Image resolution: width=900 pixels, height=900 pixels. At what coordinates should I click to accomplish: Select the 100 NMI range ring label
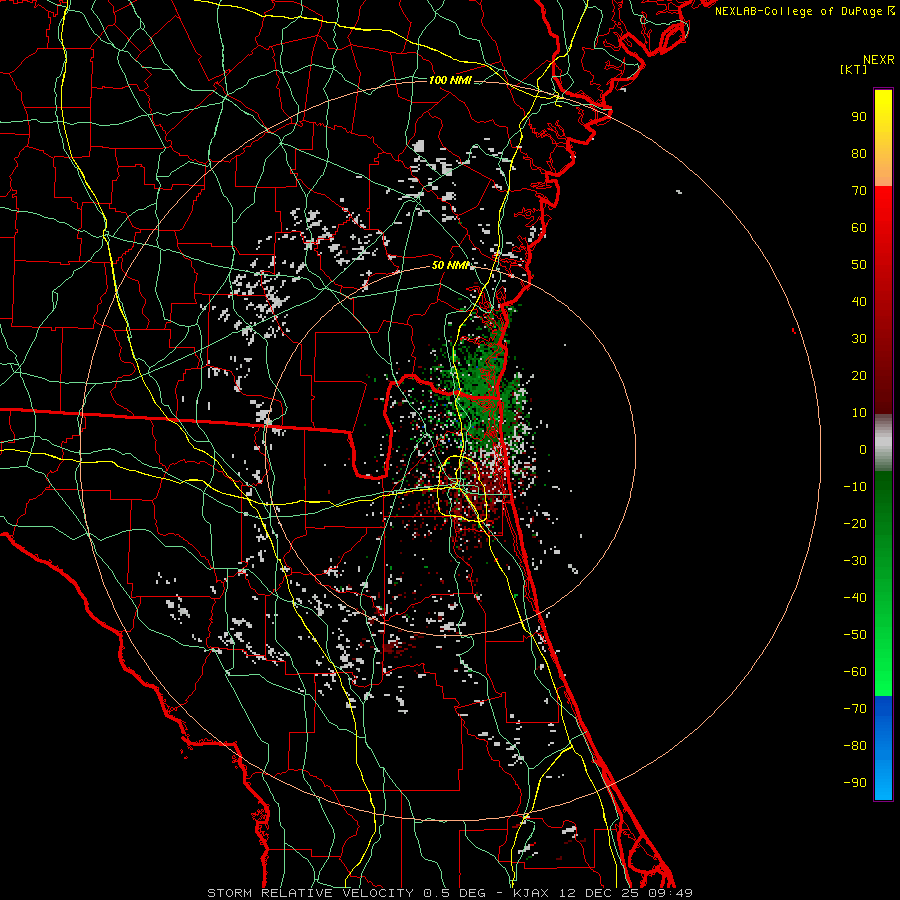450,80
